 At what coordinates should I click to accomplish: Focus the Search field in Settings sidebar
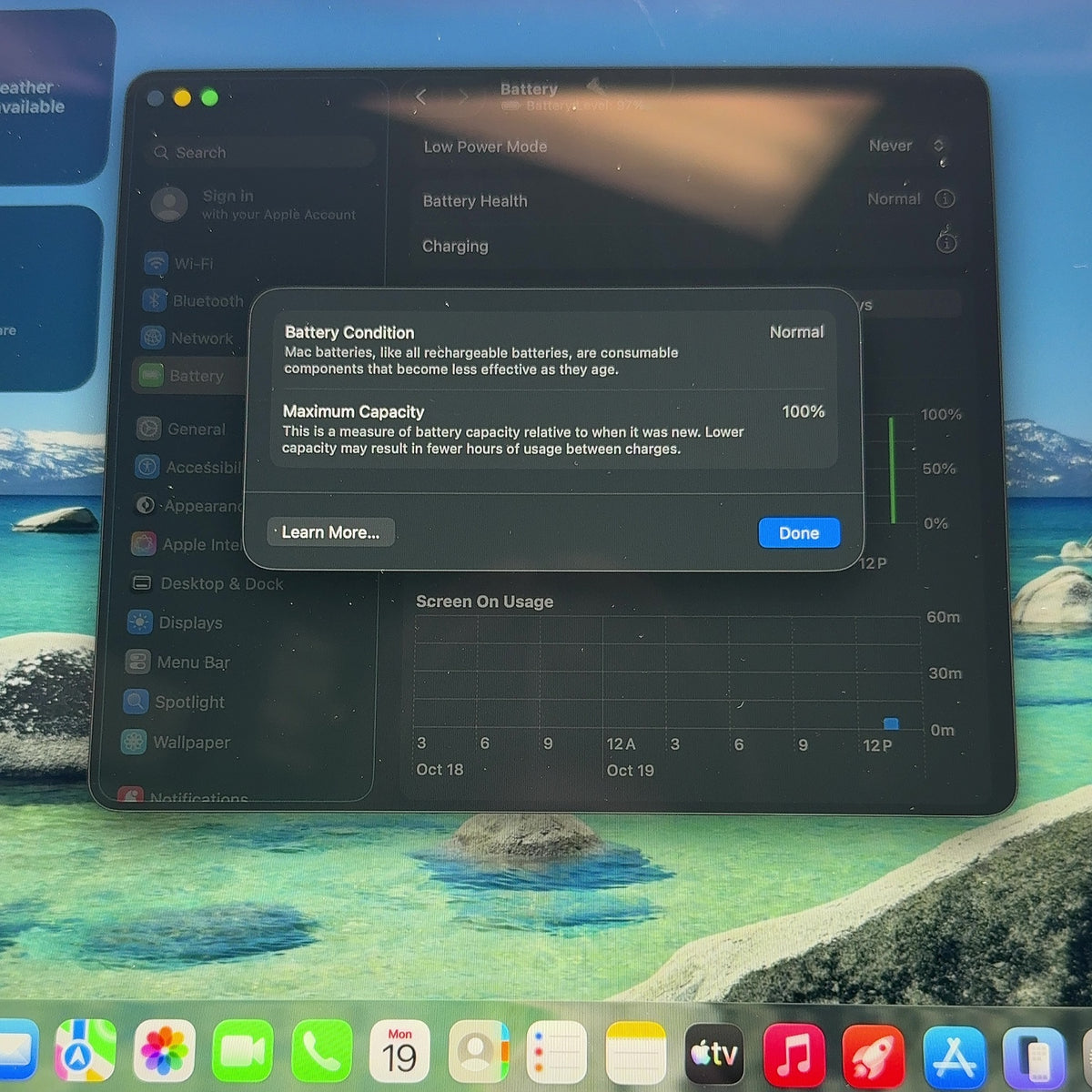[260, 152]
